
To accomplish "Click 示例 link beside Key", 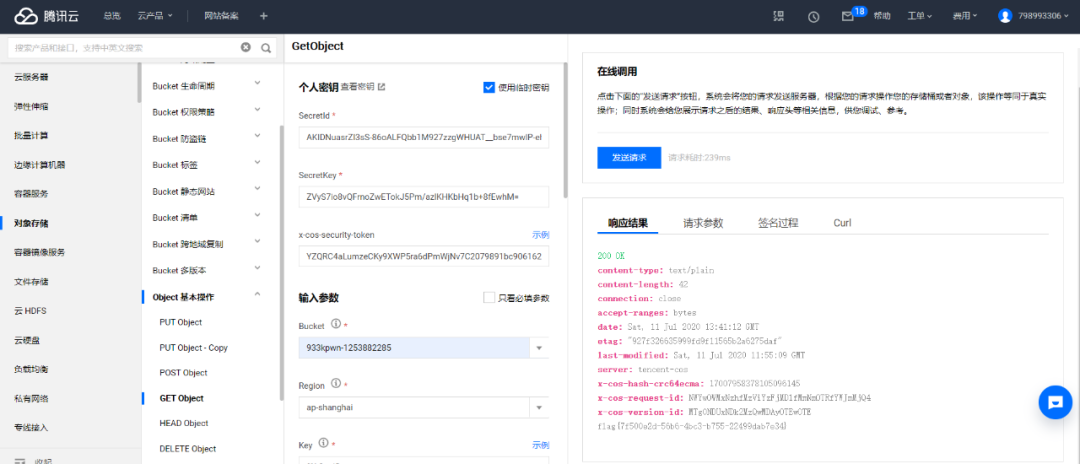I will tap(541, 445).
